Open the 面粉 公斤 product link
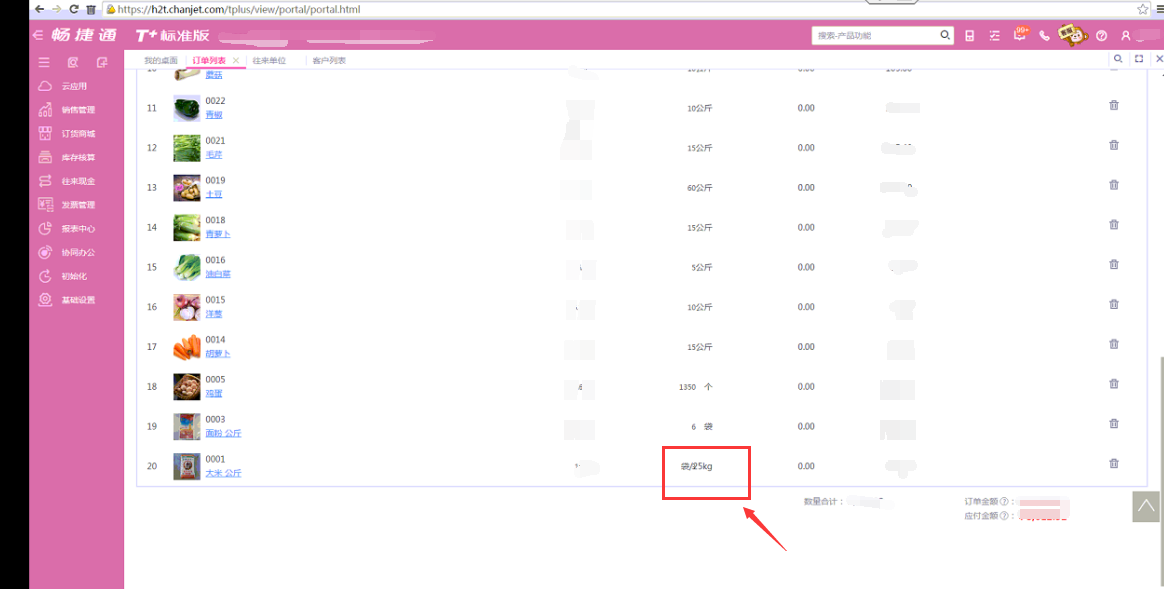This screenshot has width=1164, height=589. point(223,433)
